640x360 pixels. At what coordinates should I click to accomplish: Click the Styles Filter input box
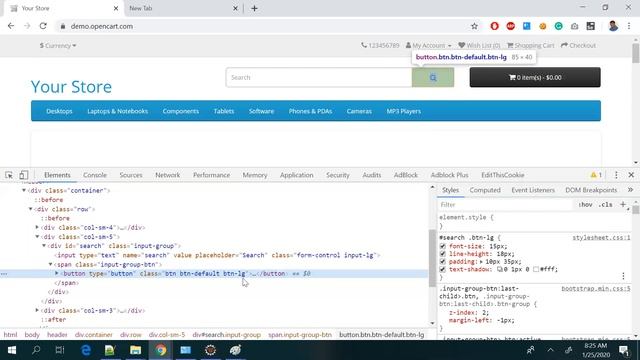(505, 204)
